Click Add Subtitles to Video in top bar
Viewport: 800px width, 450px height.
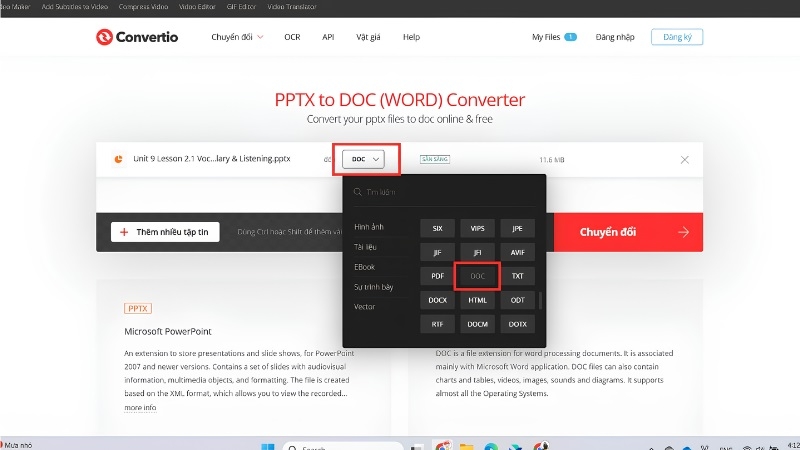click(x=74, y=7)
